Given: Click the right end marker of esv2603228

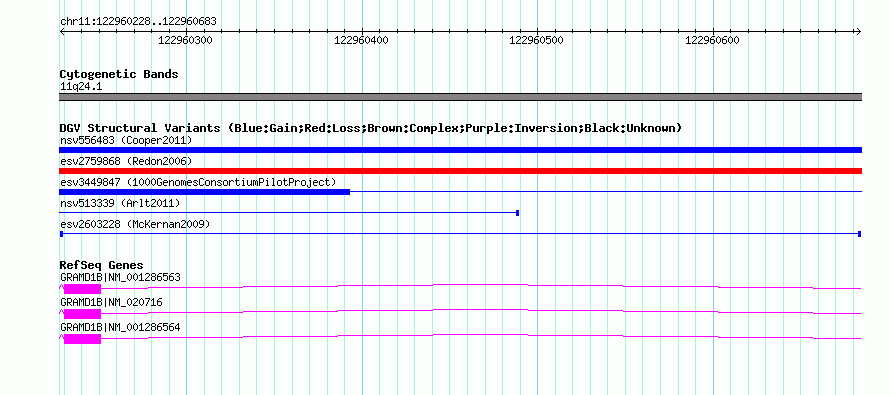Looking at the screenshot, I should (x=860, y=234).
